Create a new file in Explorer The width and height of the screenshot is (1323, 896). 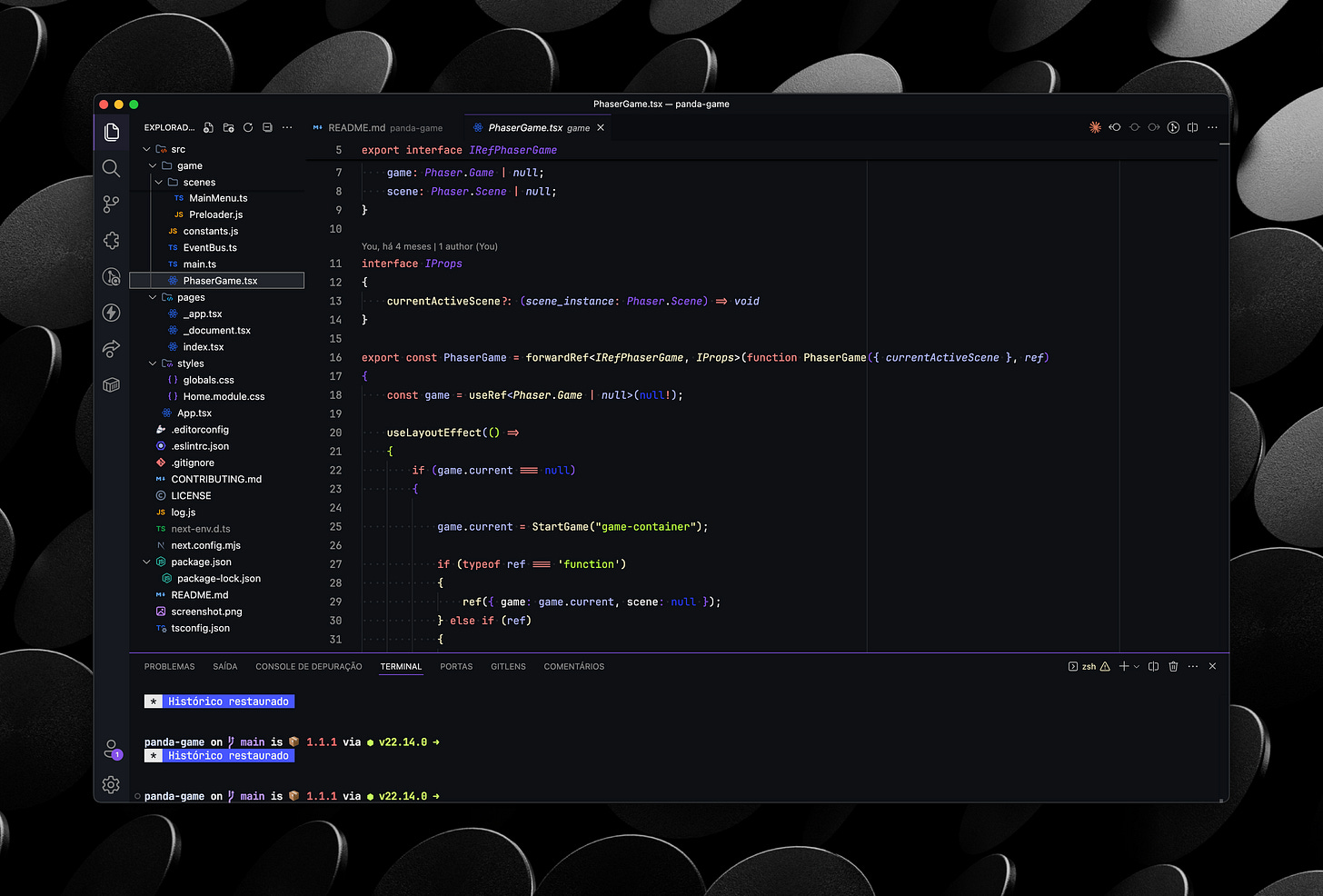pos(209,127)
